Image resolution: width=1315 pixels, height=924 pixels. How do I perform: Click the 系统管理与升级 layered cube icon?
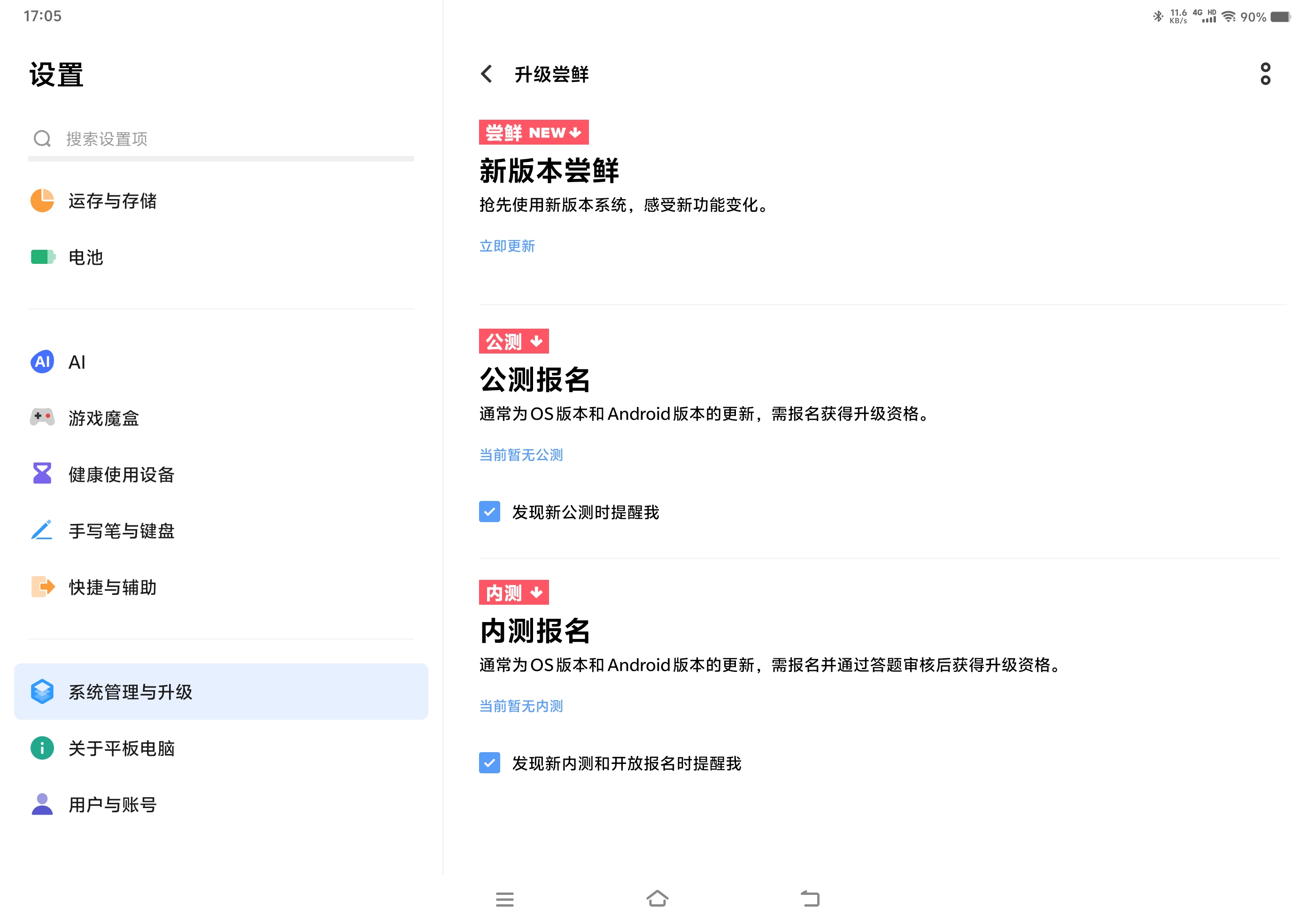pyautogui.click(x=42, y=692)
